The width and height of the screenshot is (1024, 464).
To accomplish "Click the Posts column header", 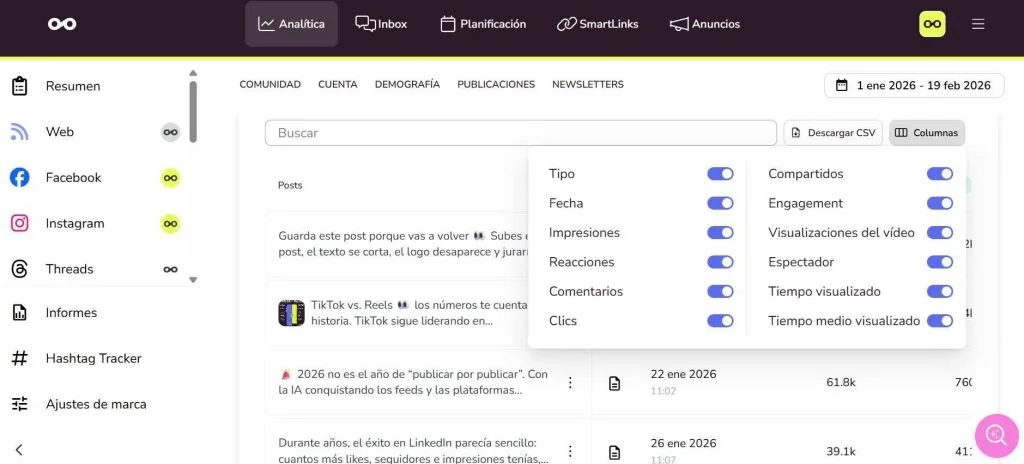I will tap(290, 186).
